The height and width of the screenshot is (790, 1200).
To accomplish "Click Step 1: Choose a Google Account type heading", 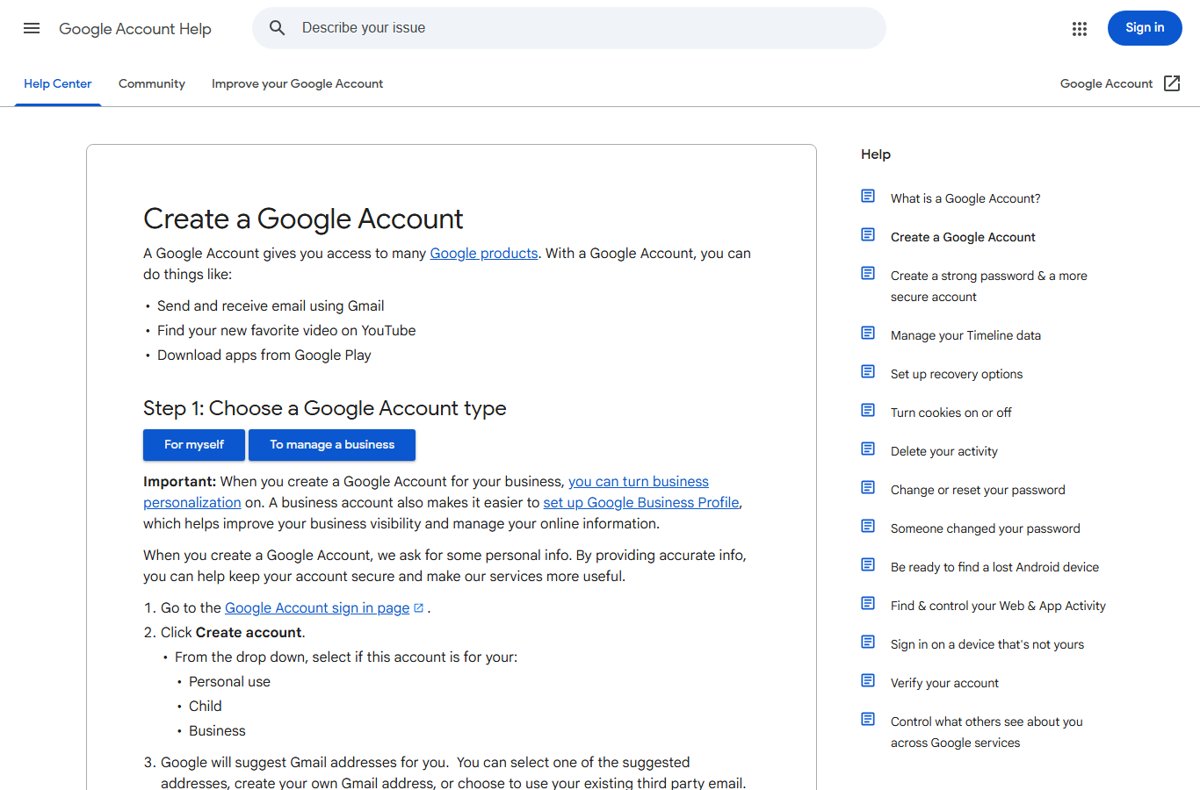I will coord(325,408).
